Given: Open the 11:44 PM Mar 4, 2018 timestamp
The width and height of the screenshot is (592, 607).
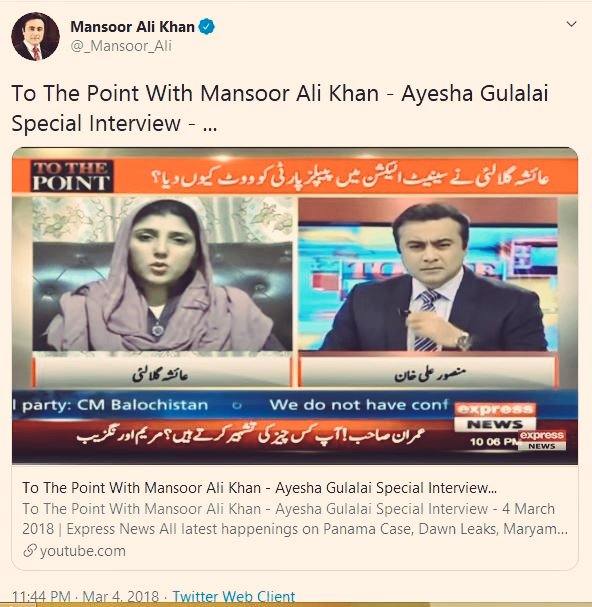Looking at the screenshot, I should [x=86, y=597].
